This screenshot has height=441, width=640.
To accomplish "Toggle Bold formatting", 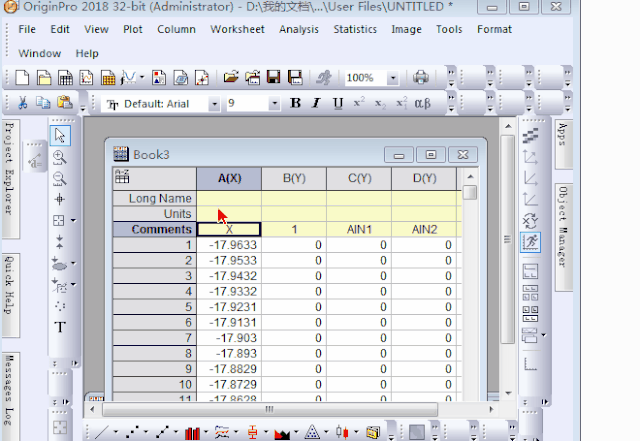I will [296, 103].
